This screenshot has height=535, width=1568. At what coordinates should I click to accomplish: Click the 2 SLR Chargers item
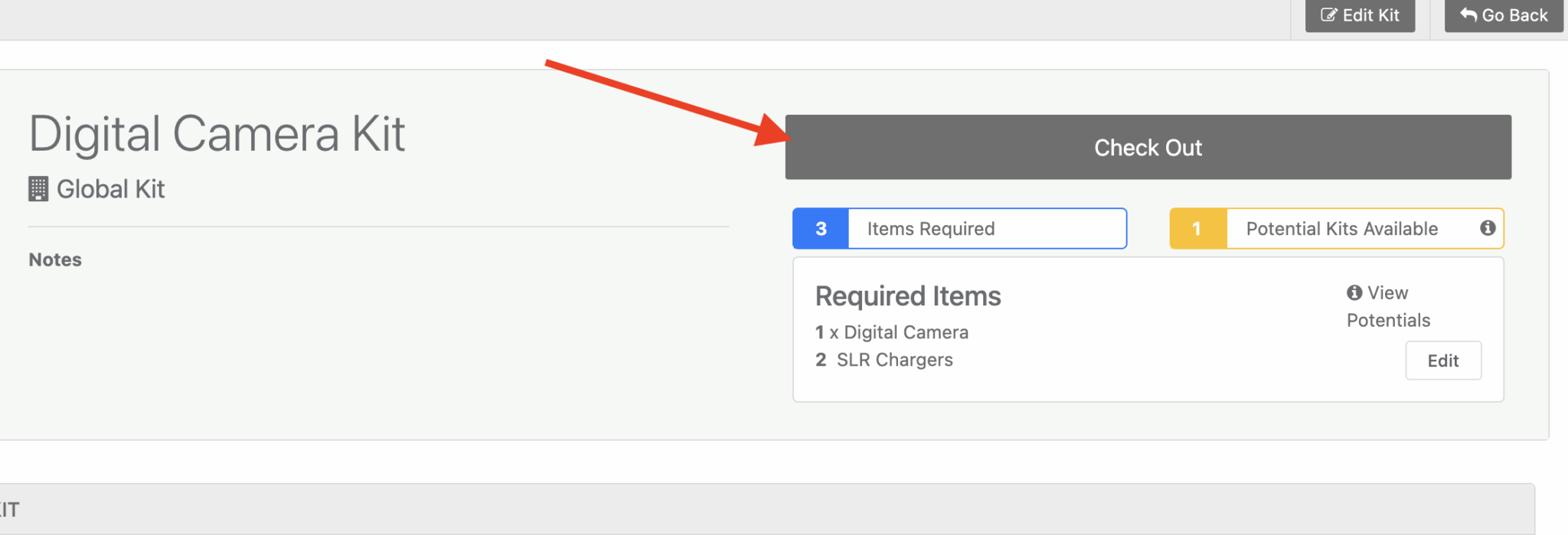884,360
